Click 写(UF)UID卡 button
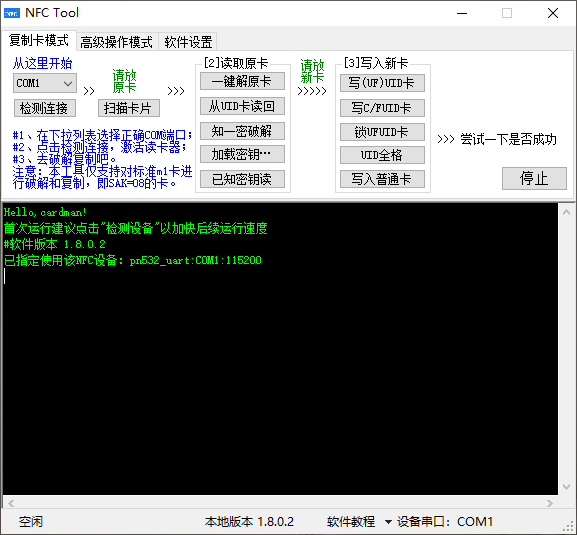This screenshot has height=535, width=577. pos(382,83)
